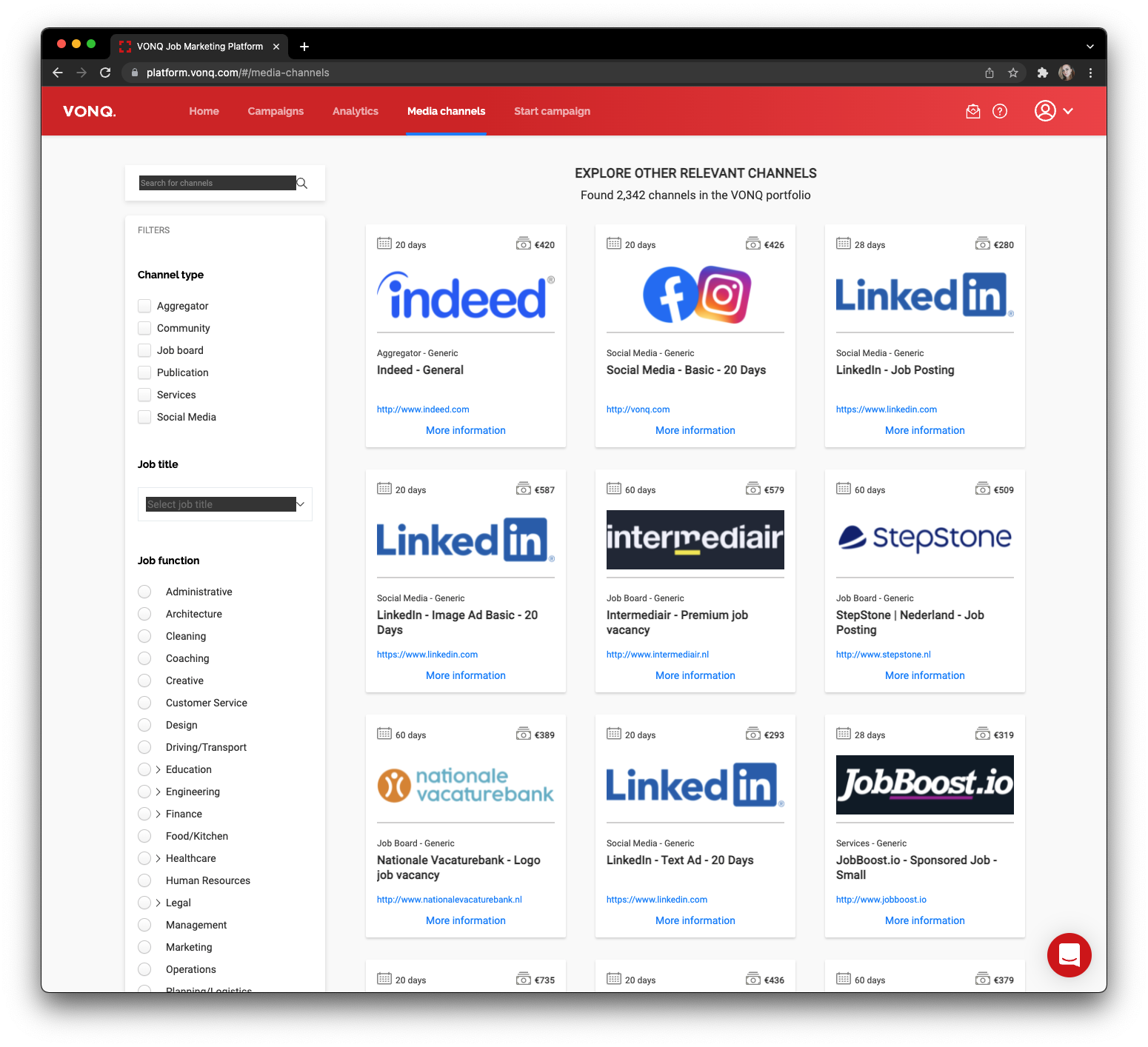Expand the Healthcare job function
This screenshot has height=1047, width=1148.
coord(158,858)
